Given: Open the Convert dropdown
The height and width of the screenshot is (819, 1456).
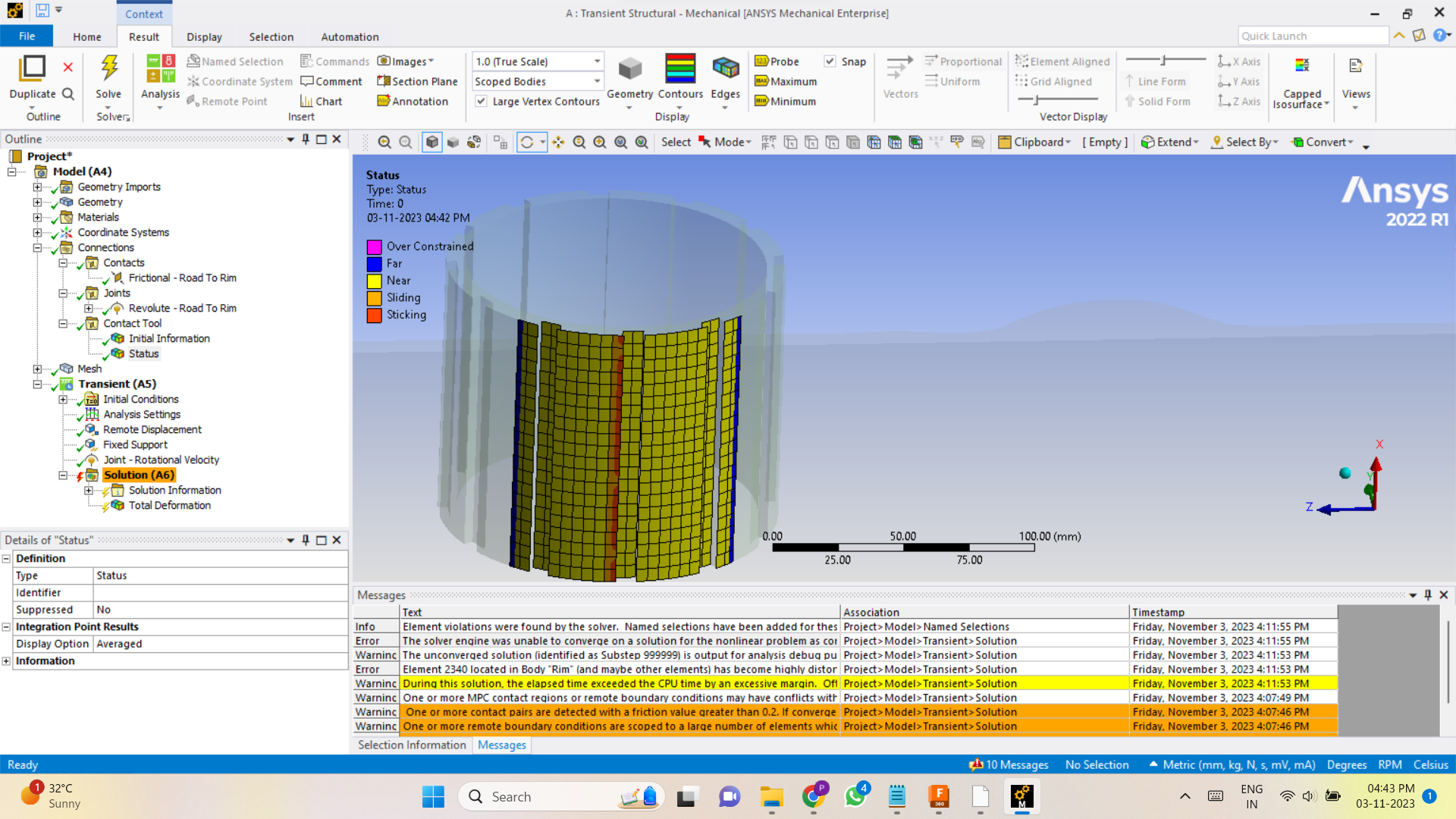Looking at the screenshot, I should pyautogui.click(x=1323, y=142).
